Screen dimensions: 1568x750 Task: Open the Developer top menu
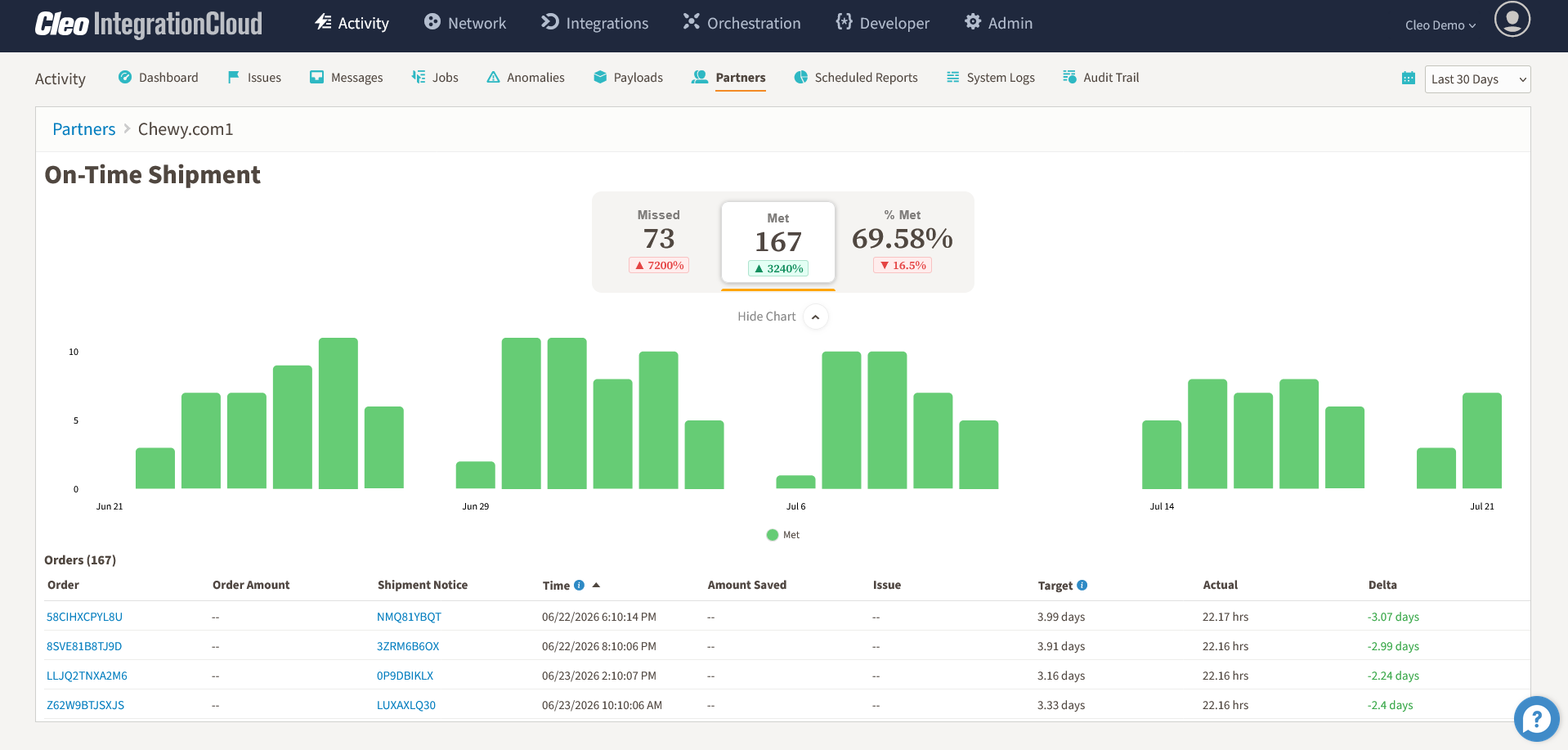(883, 23)
